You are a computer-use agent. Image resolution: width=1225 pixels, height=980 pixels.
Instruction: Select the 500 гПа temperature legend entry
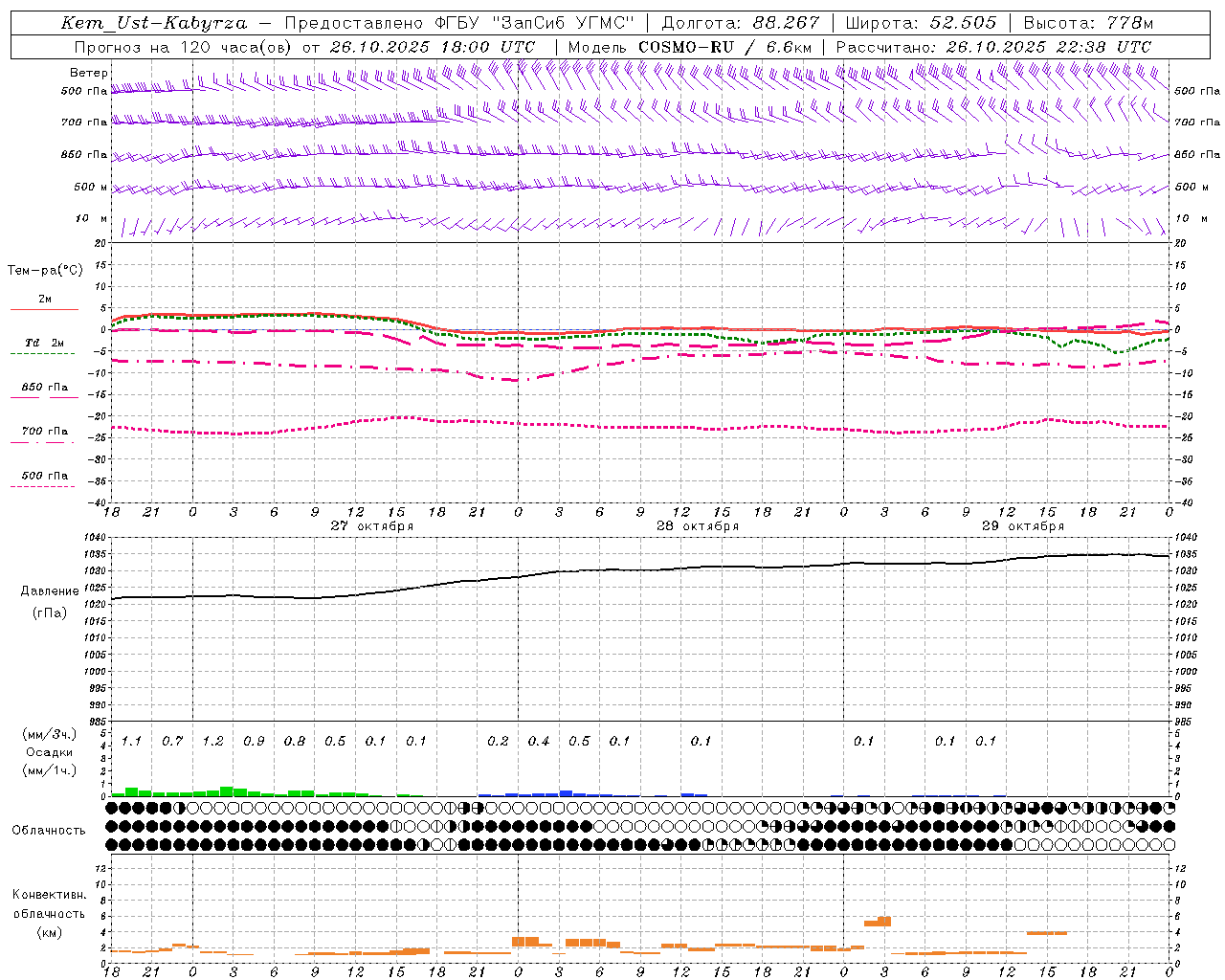[x=44, y=479]
